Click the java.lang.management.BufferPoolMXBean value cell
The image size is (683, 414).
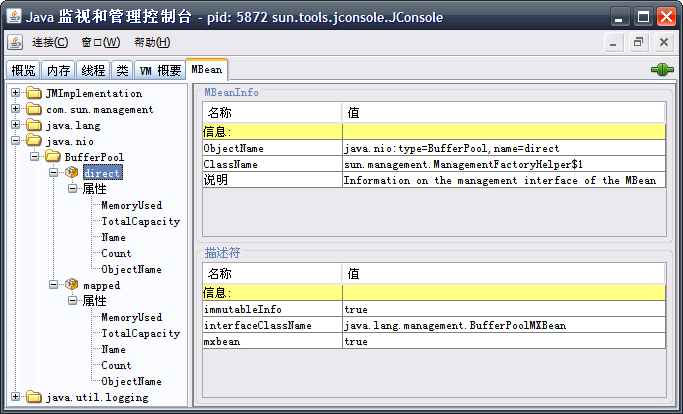(x=504, y=325)
